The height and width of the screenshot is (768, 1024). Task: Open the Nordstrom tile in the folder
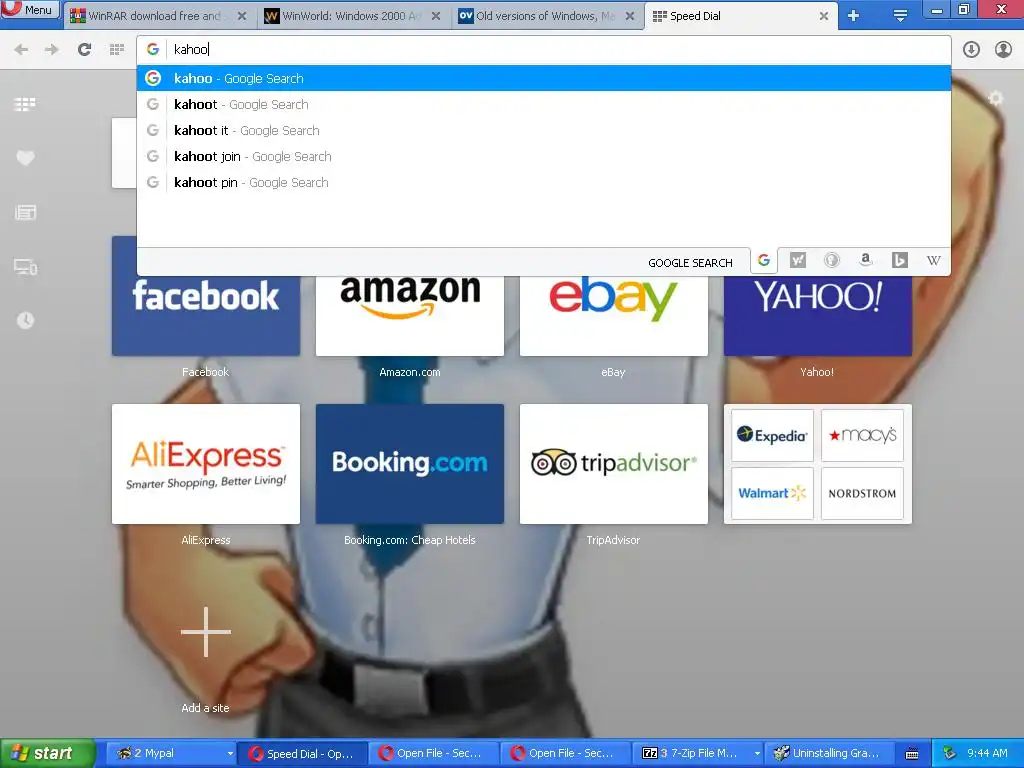click(x=862, y=493)
